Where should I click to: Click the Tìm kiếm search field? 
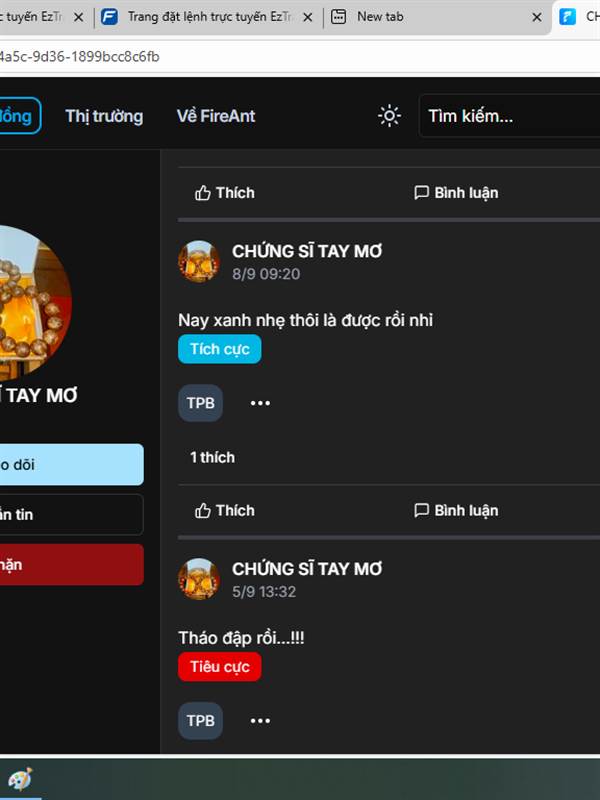(509, 116)
